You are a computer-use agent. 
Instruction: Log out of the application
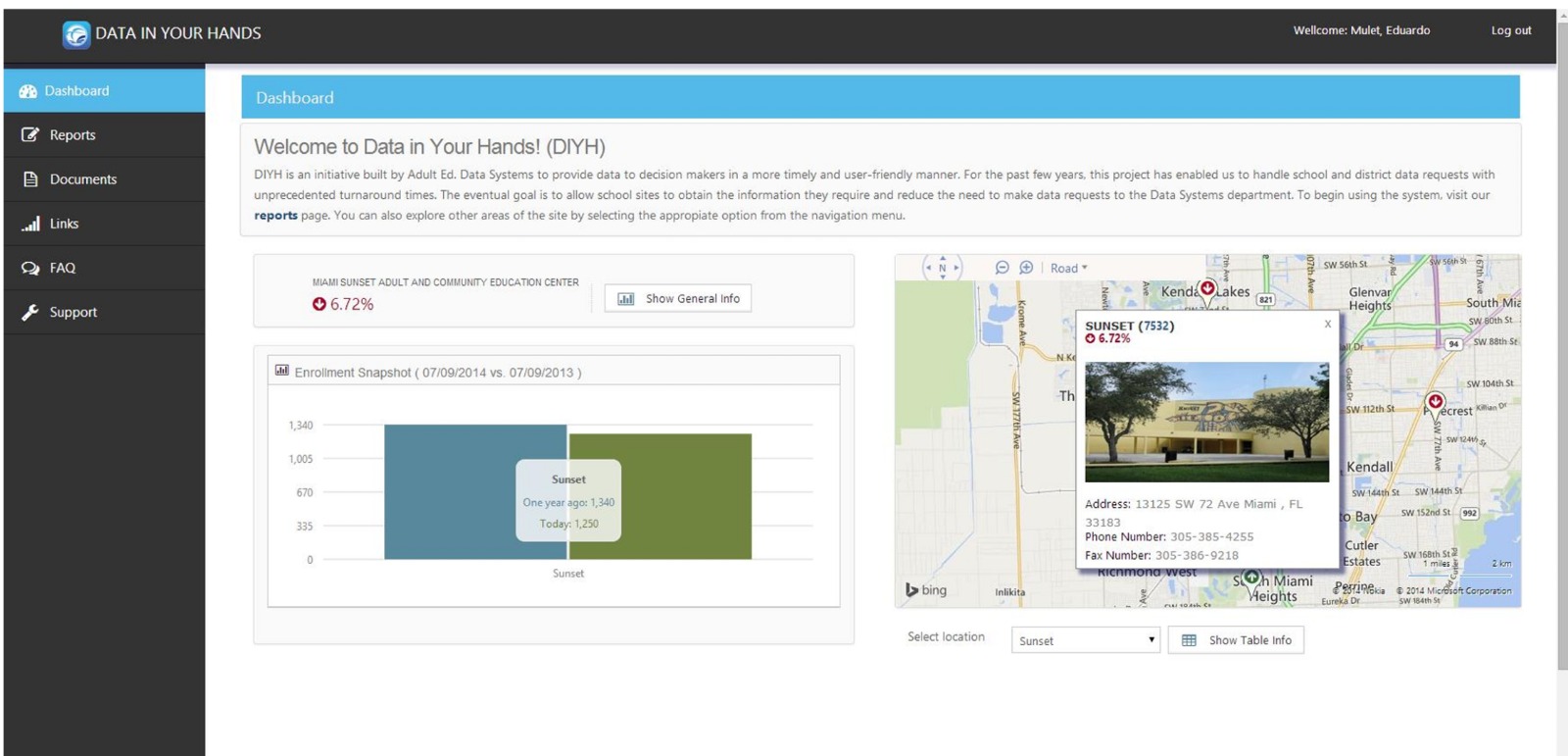click(x=1510, y=30)
